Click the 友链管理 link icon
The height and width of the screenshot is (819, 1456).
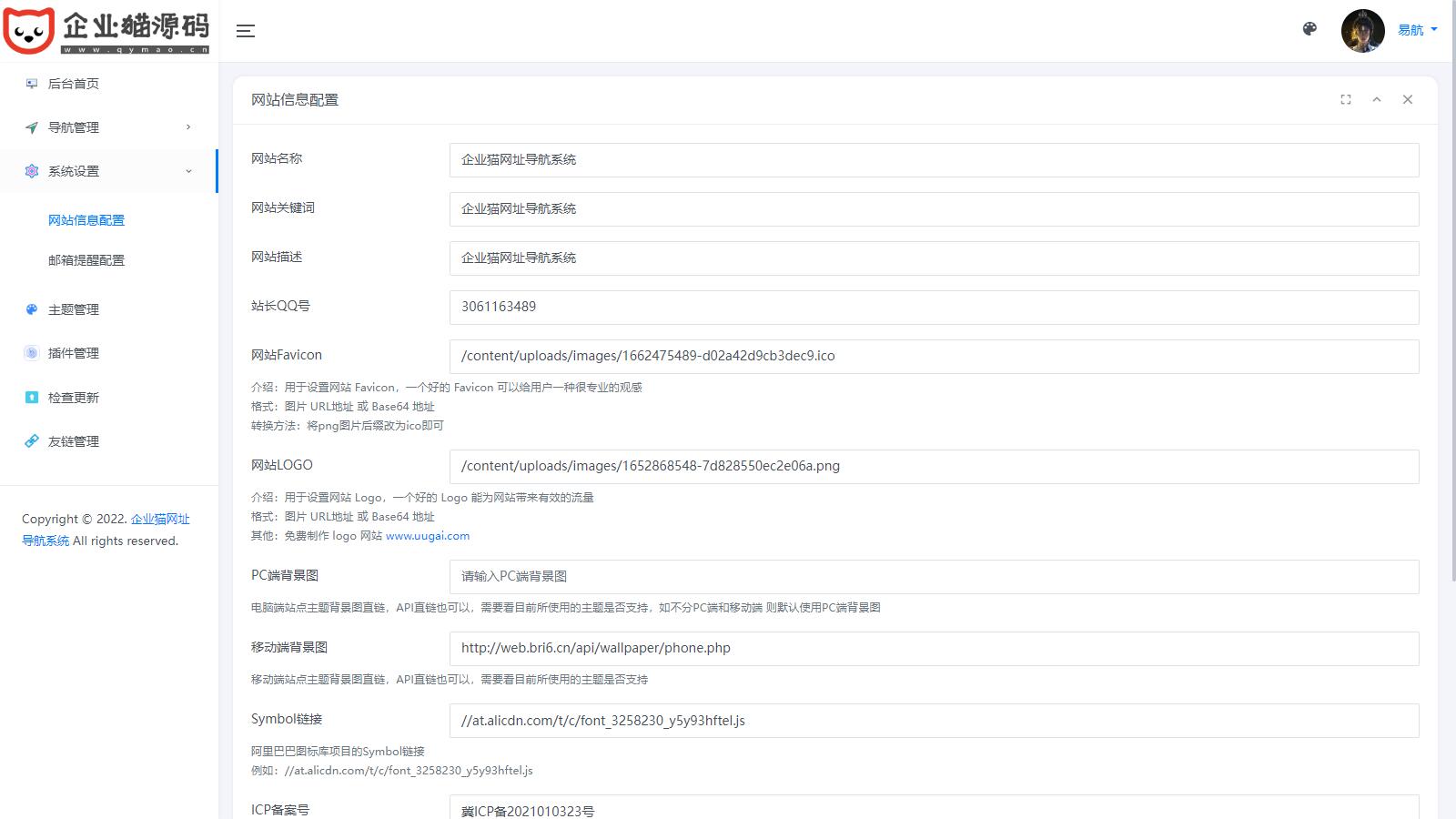pos(32,441)
